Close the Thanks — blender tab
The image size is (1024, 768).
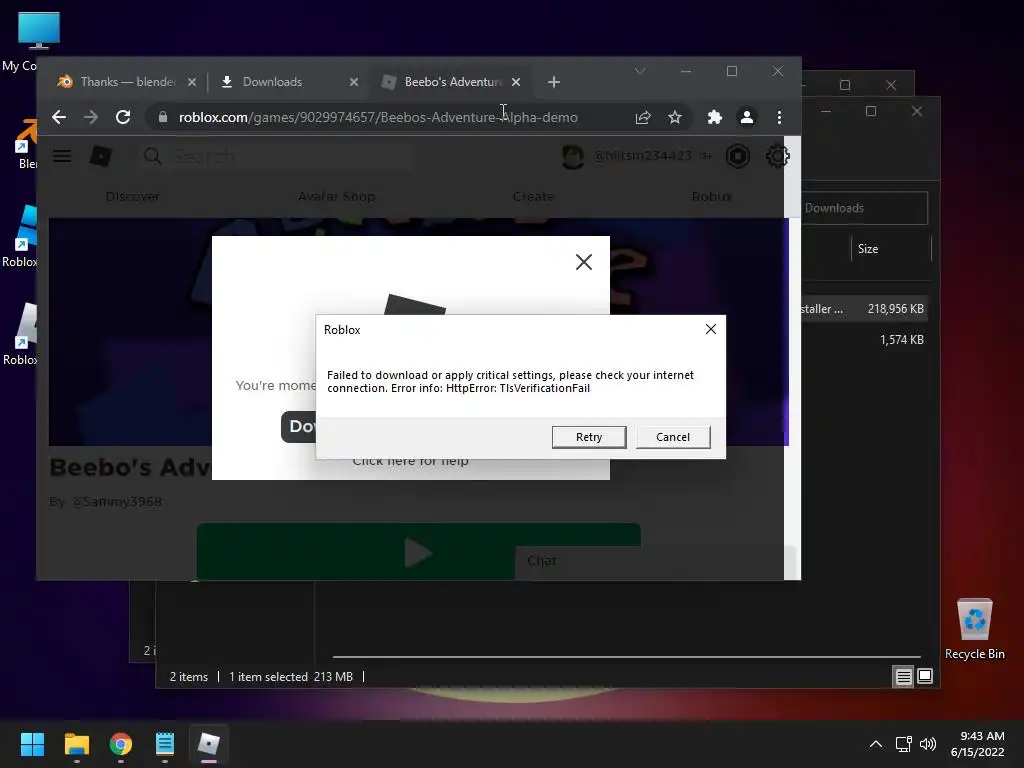(x=191, y=82)
